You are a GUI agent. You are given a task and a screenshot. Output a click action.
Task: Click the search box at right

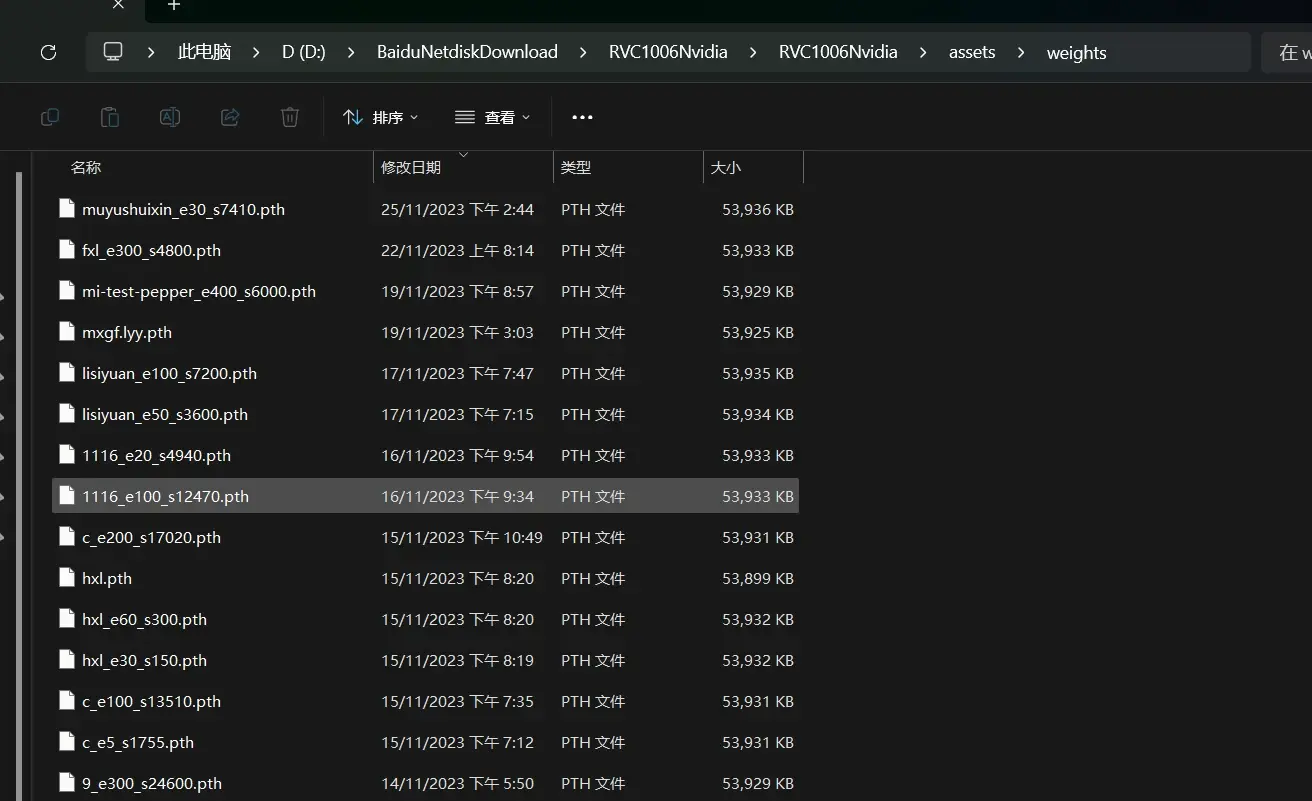pos(1288,52)
